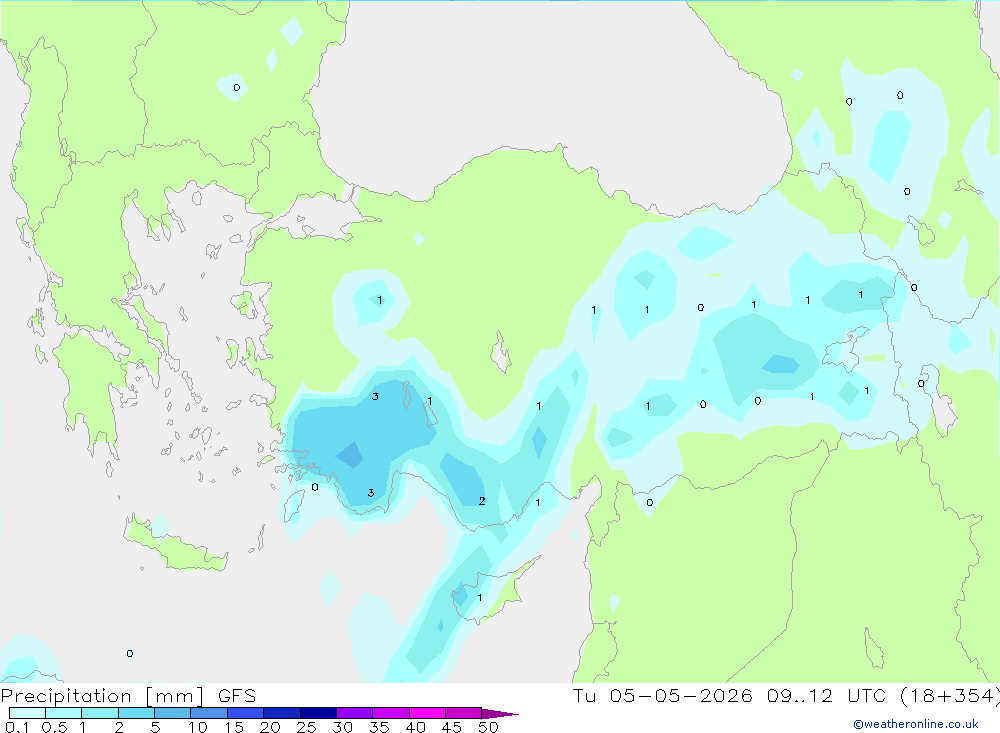This screenshot has height=733, width=1000.
Task: Click the '35' legend scale label
Action: coord(379,727)
